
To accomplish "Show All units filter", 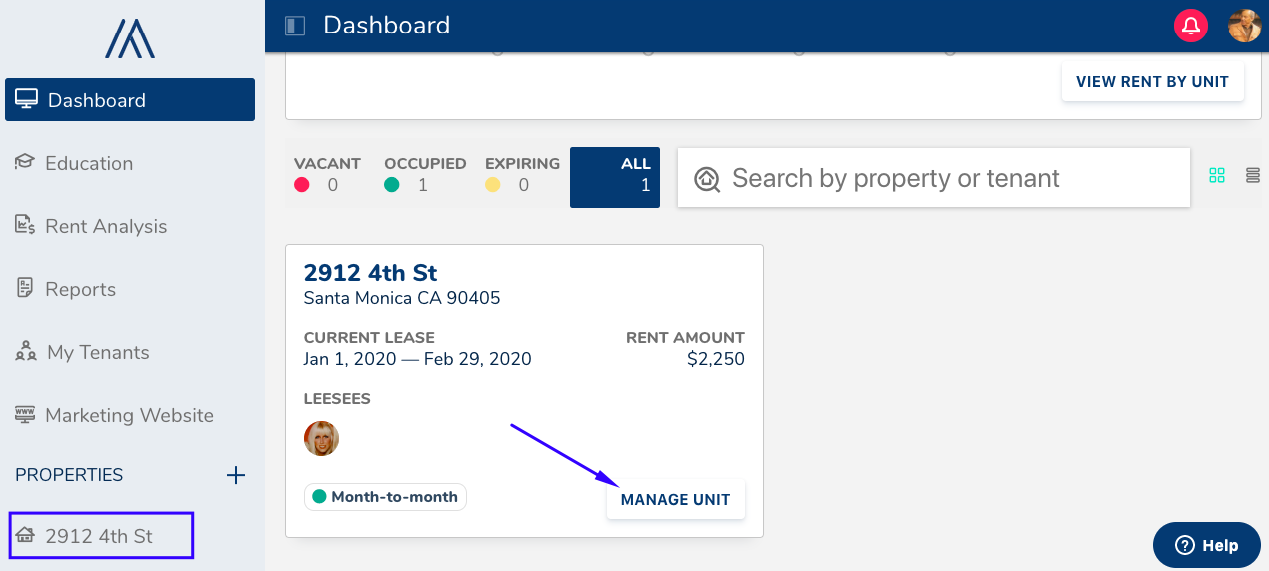I will tap(614, 177).
